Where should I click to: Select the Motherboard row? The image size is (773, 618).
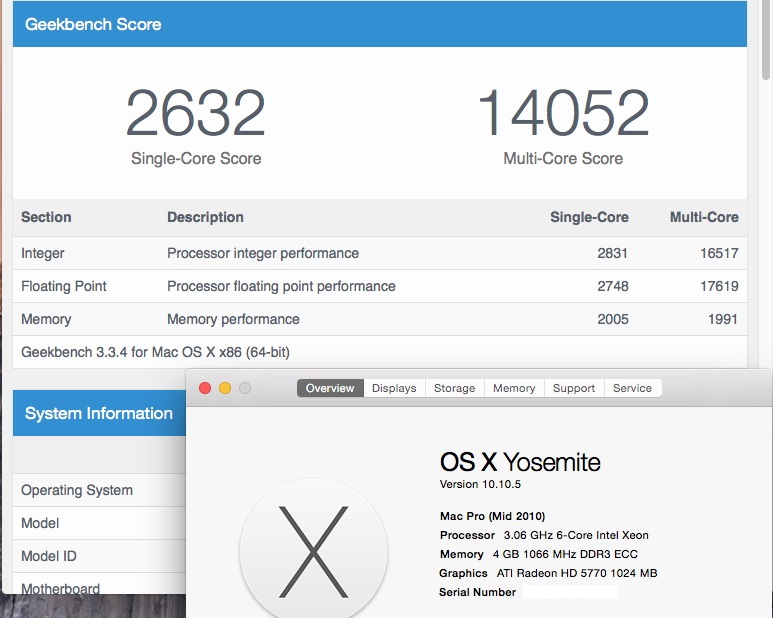(99, 584)
